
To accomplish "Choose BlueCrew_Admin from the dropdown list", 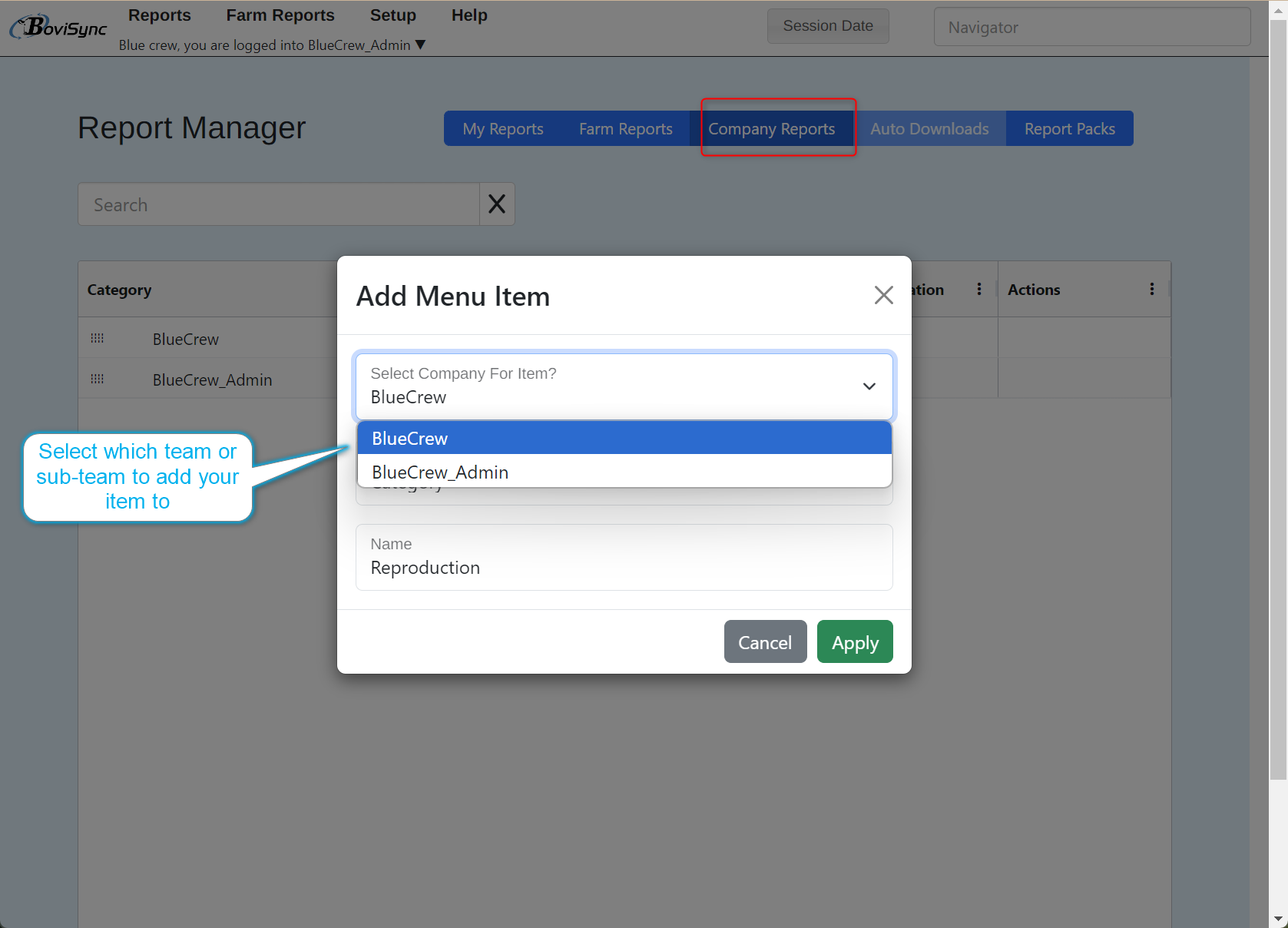I will (624, 472).
